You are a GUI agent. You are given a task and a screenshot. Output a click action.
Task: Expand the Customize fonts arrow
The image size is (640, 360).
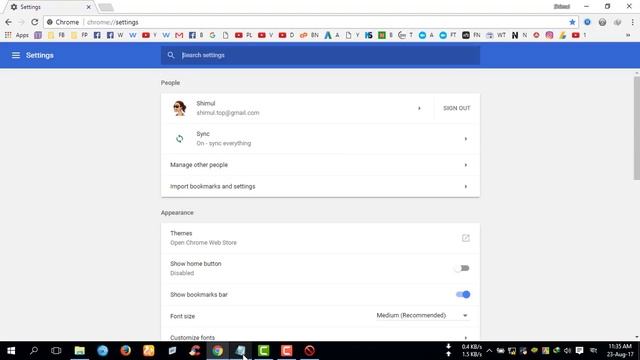pos(465,338)
